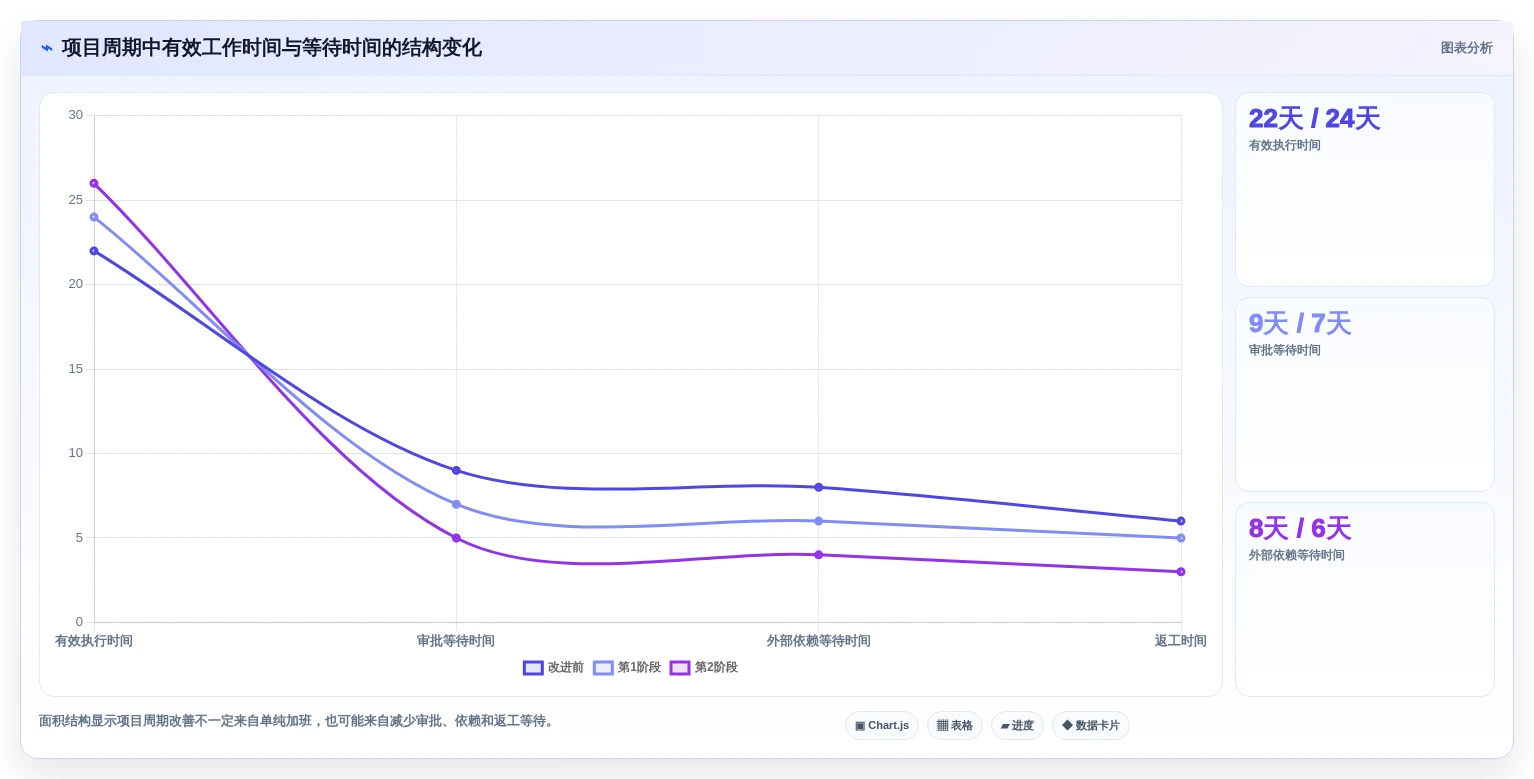This screenshot has width=1534, height=779.
Task: Click the 第2阶段 point at 有效执行时间 (26)
Action: click(x=94, y=183)
